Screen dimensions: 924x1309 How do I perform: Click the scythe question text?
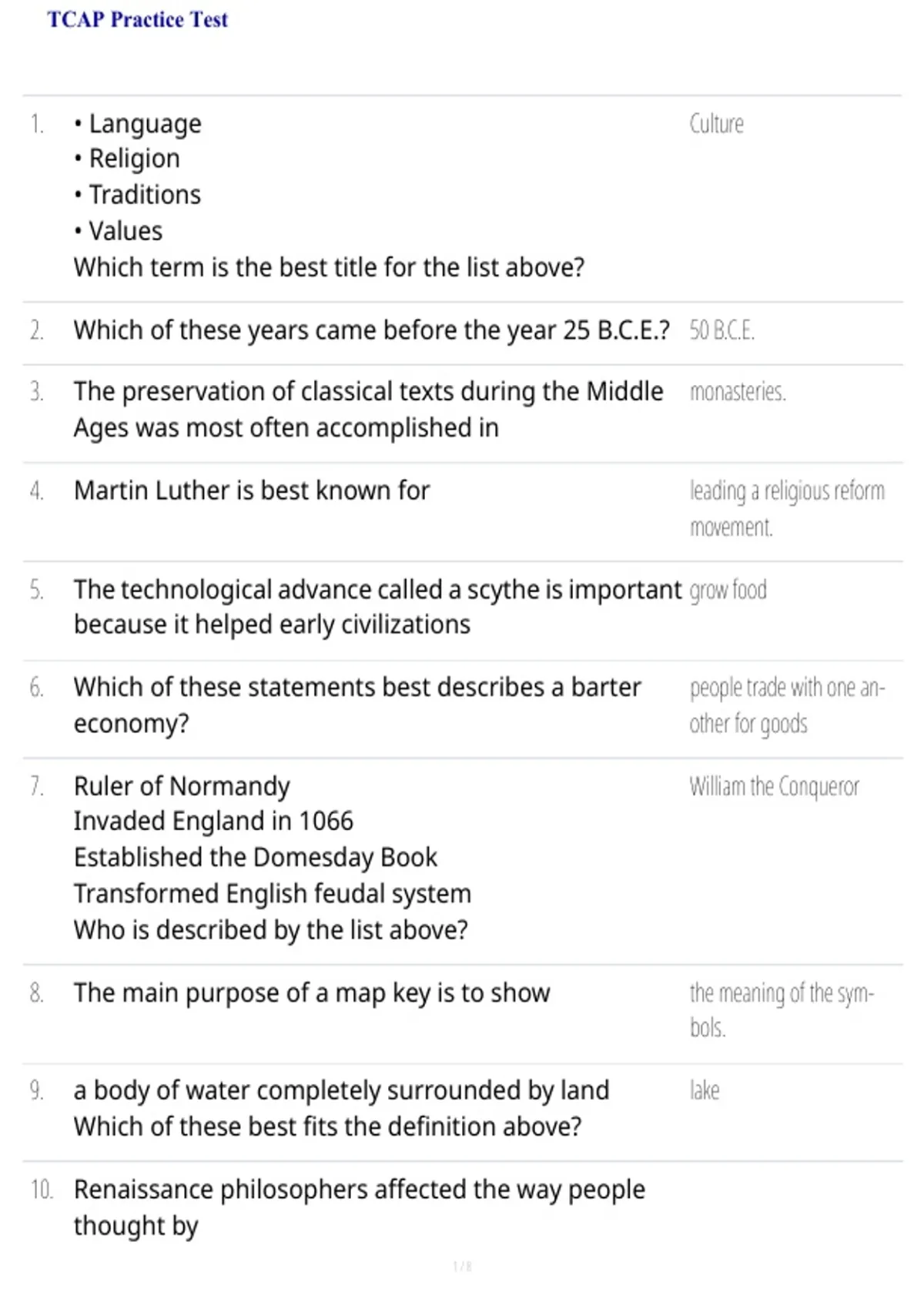(x=378, y=607)
